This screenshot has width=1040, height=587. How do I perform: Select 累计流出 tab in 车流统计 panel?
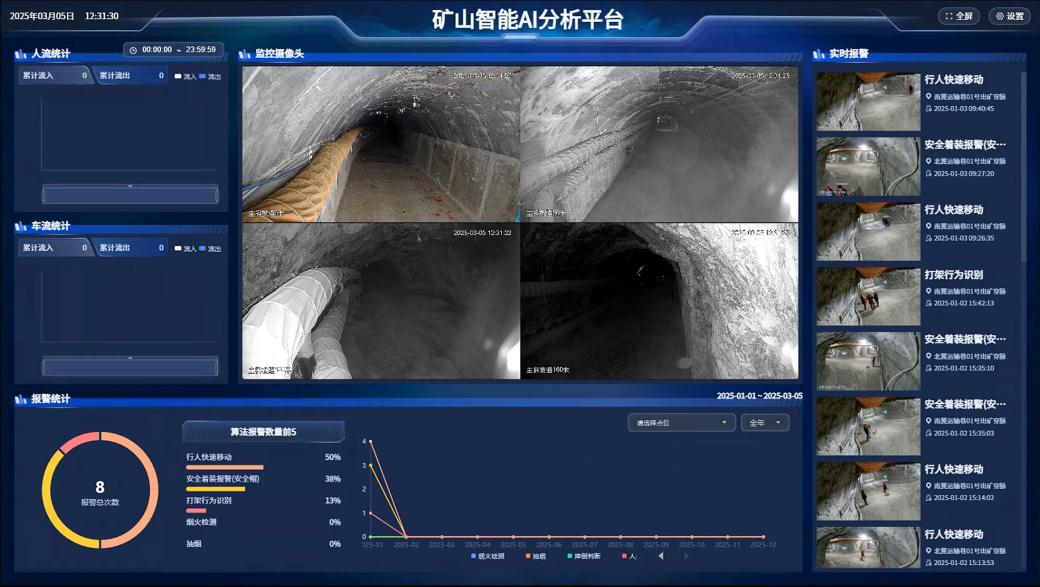[130, 247]
